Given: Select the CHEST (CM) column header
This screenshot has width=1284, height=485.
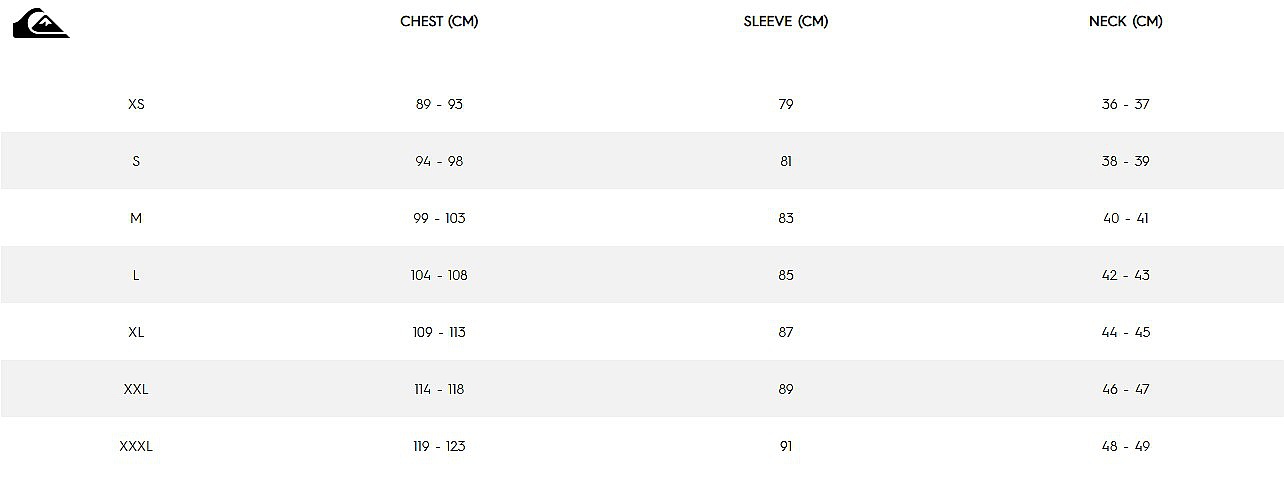Looking at the screenshot, I should pyautogui.click(x=439, y=21).
